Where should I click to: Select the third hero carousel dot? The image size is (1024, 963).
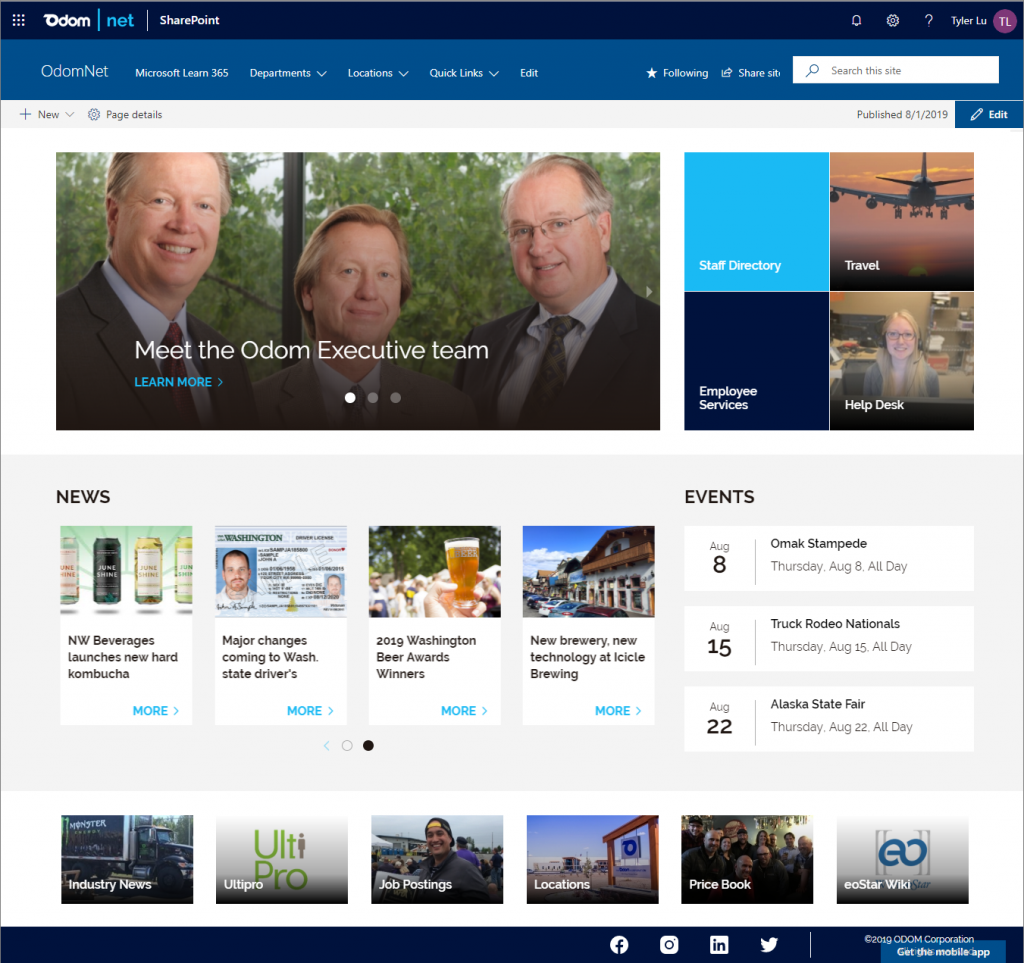tap(395, 398)
